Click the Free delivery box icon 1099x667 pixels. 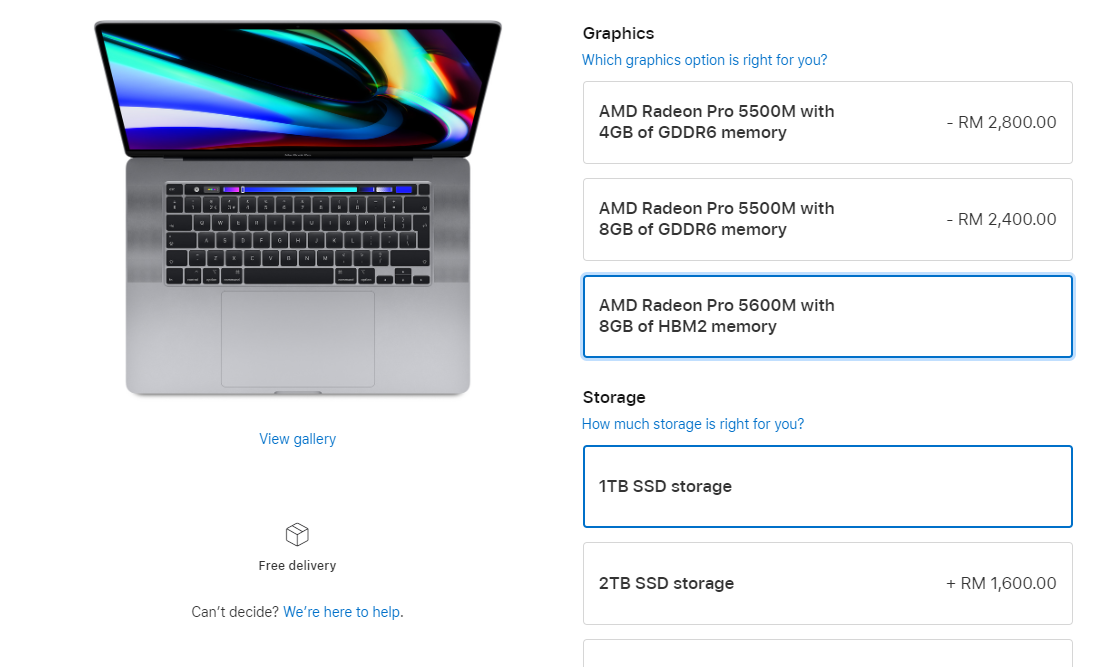(297, 535)
